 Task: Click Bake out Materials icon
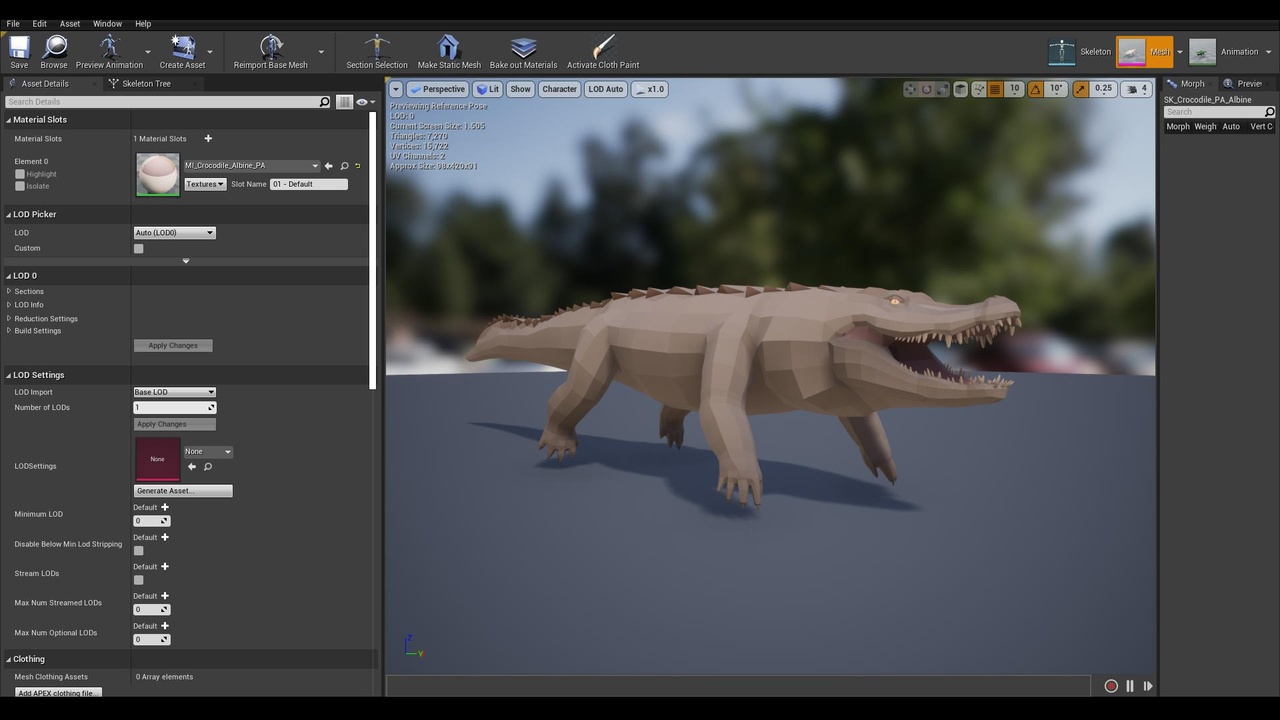pos(523,51)
